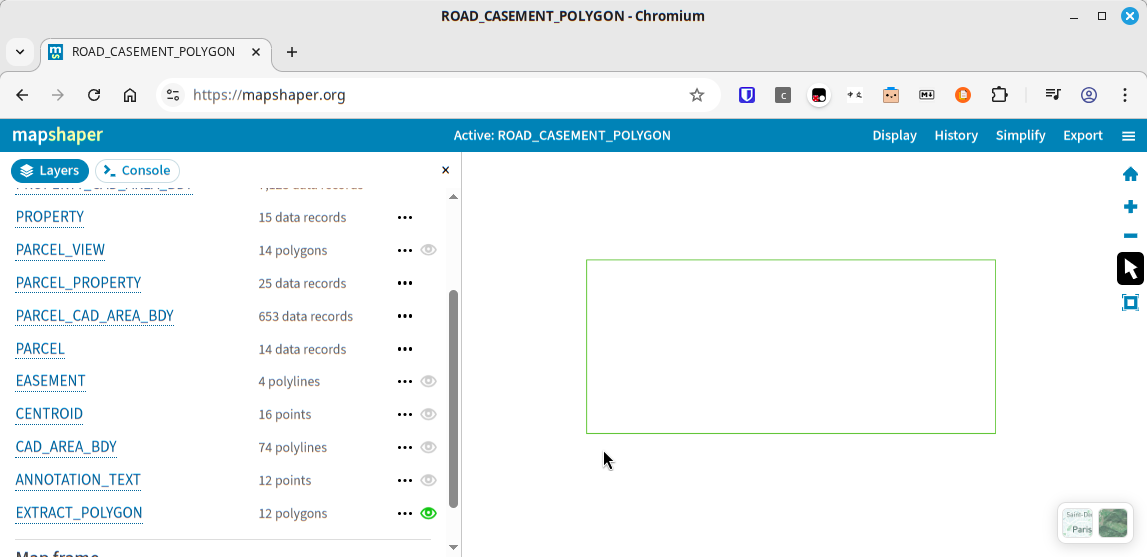Open the tab search dropdown arrow

pyautogui.click(x=20, y=52)
